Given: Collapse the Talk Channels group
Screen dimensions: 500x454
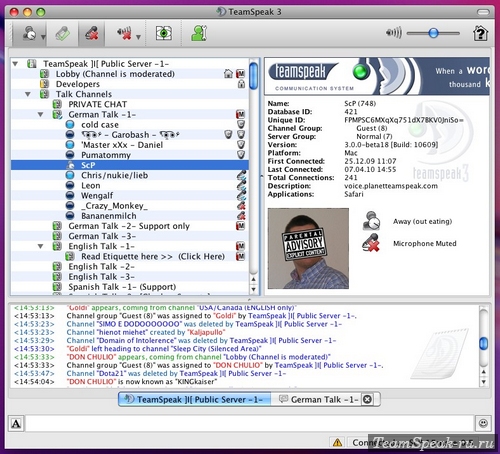Looking at the screenshot, I should pos(28,94).
